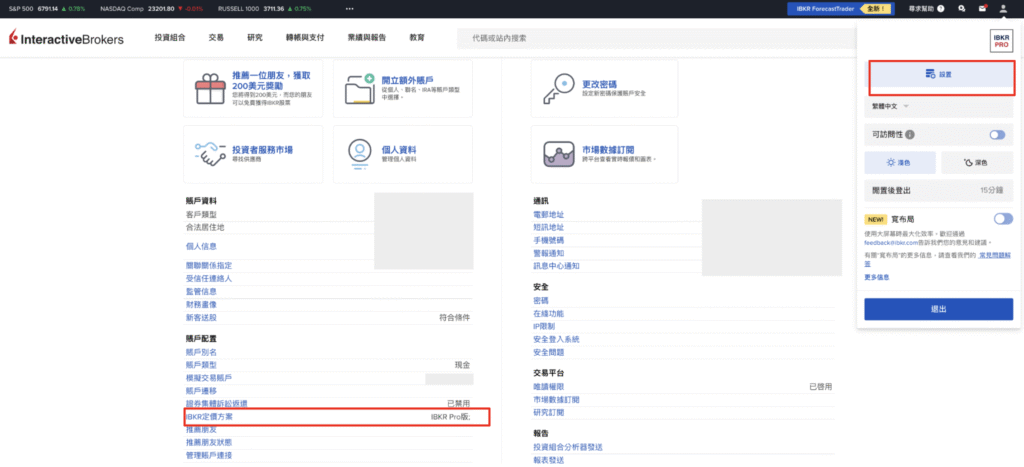Open the 電郵地址 link
Screen dimensions: 1024x467
pos(549,214)
